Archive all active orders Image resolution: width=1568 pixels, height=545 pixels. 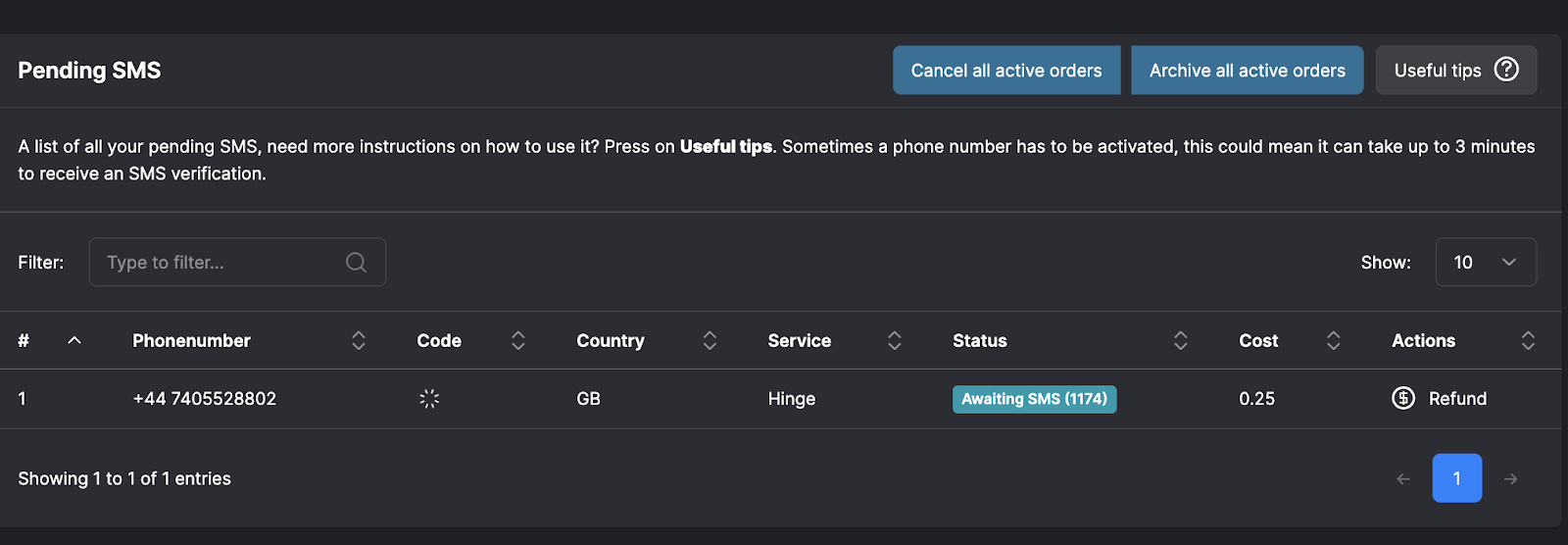tap(1247, 71)
